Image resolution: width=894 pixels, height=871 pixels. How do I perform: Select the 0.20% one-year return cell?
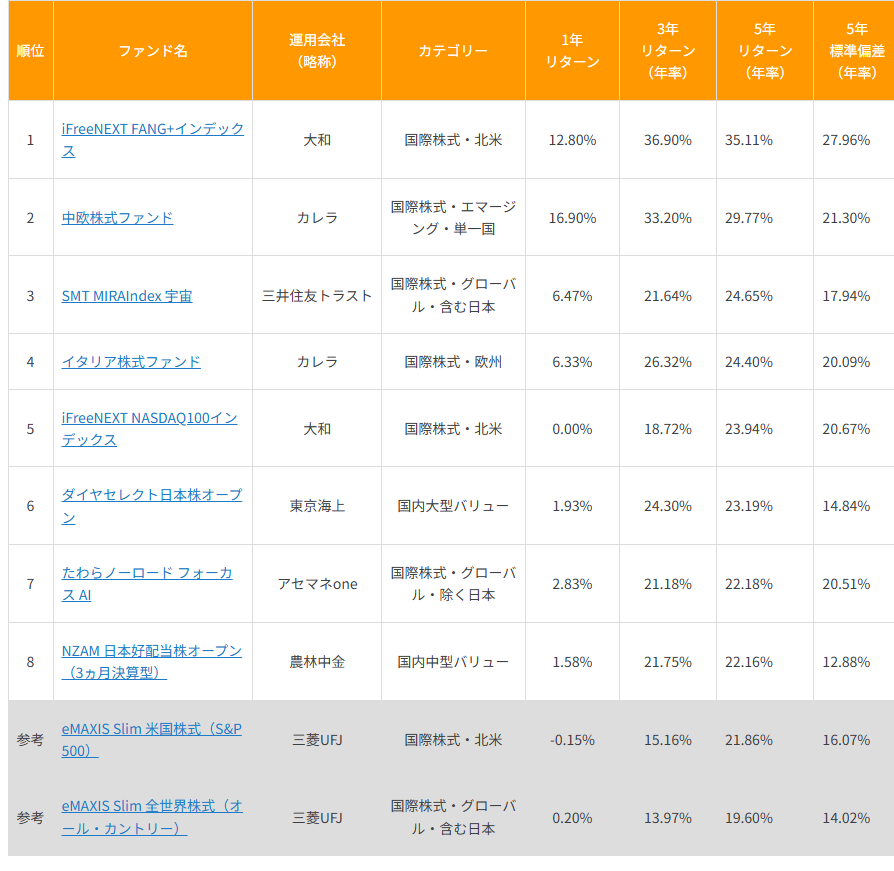572,817
